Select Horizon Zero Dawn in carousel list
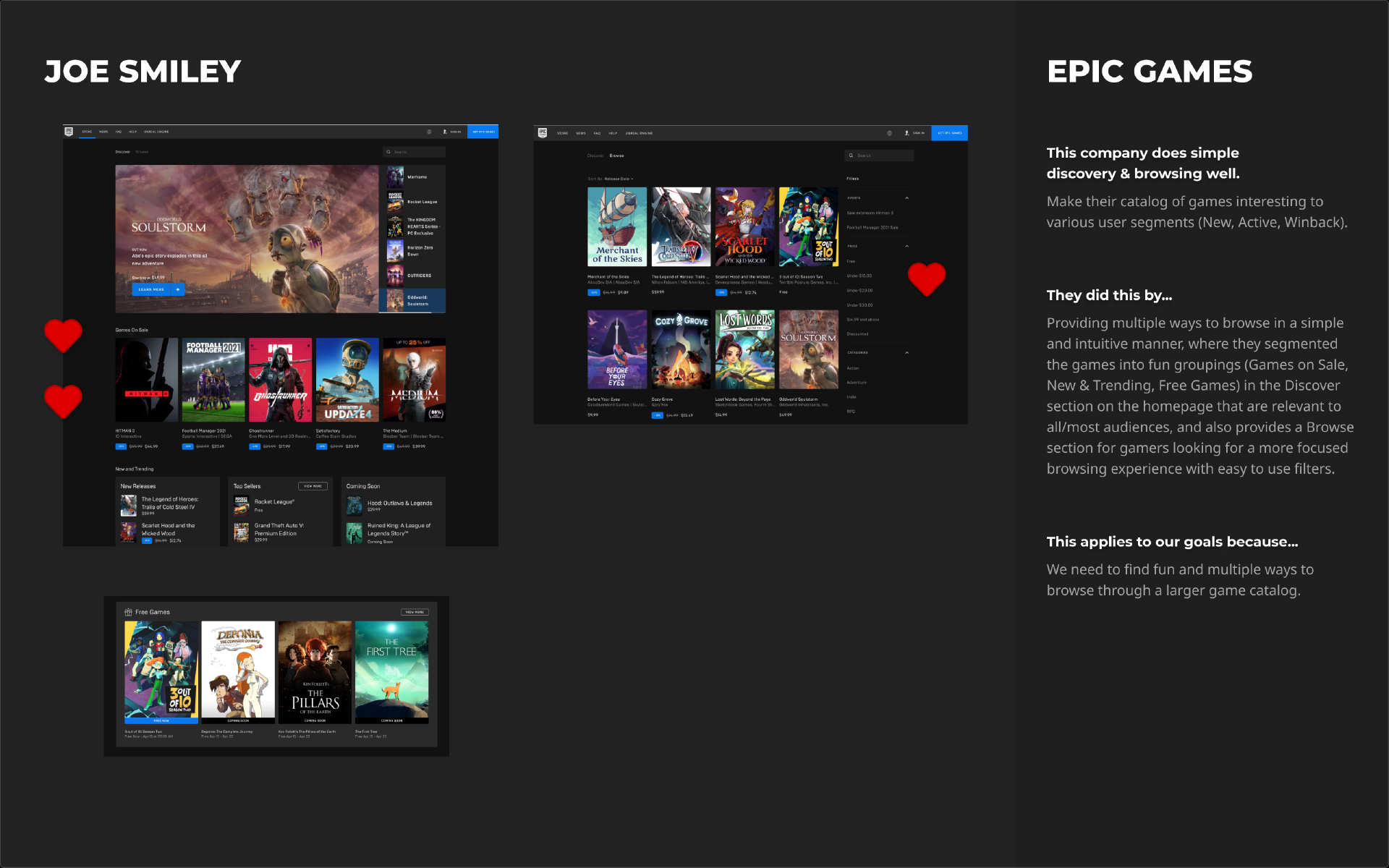The width and height of the screenshot is (1389, 868). 412,251
